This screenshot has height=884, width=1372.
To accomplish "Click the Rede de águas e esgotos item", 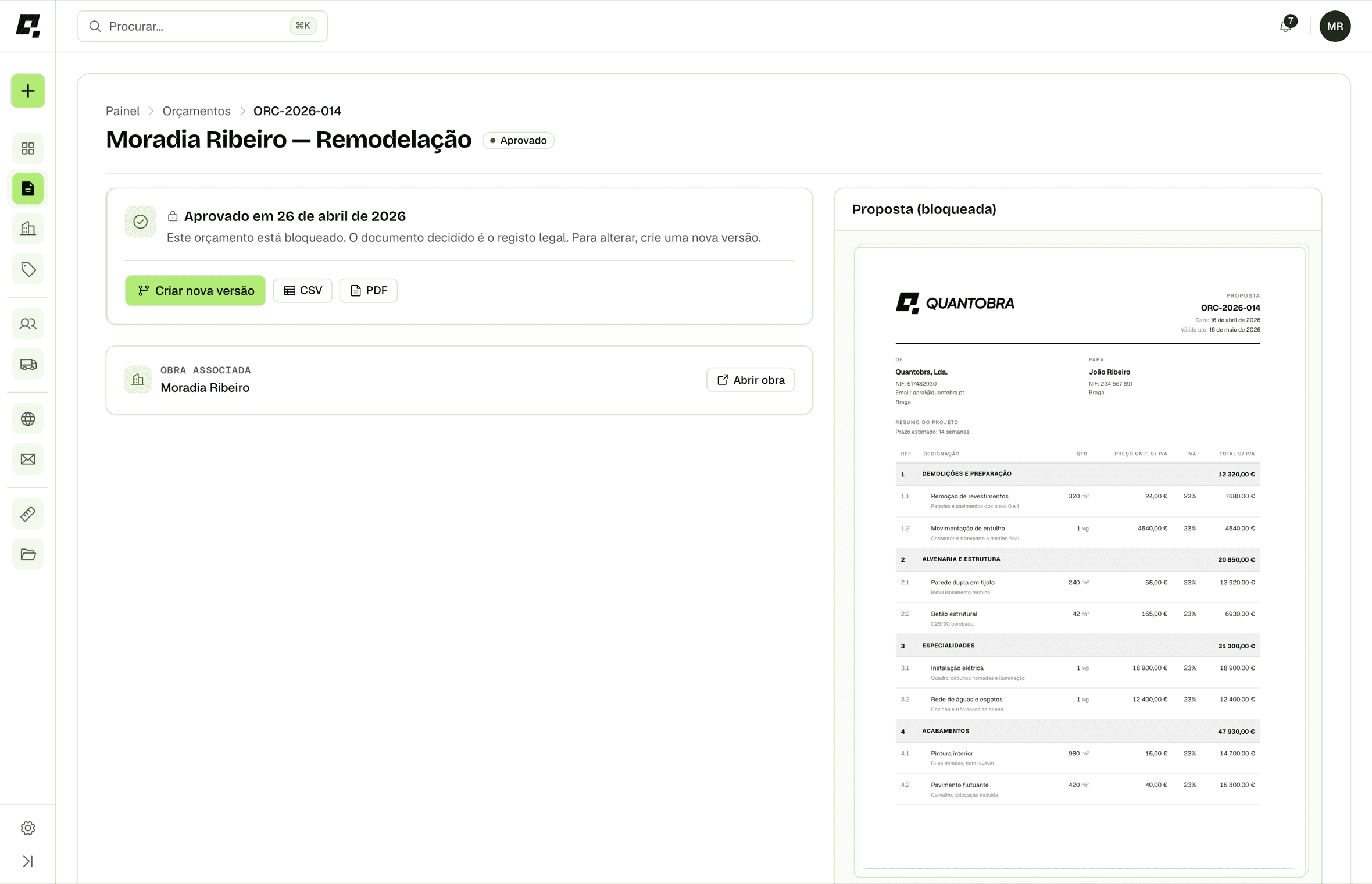I will (1077, 704).
